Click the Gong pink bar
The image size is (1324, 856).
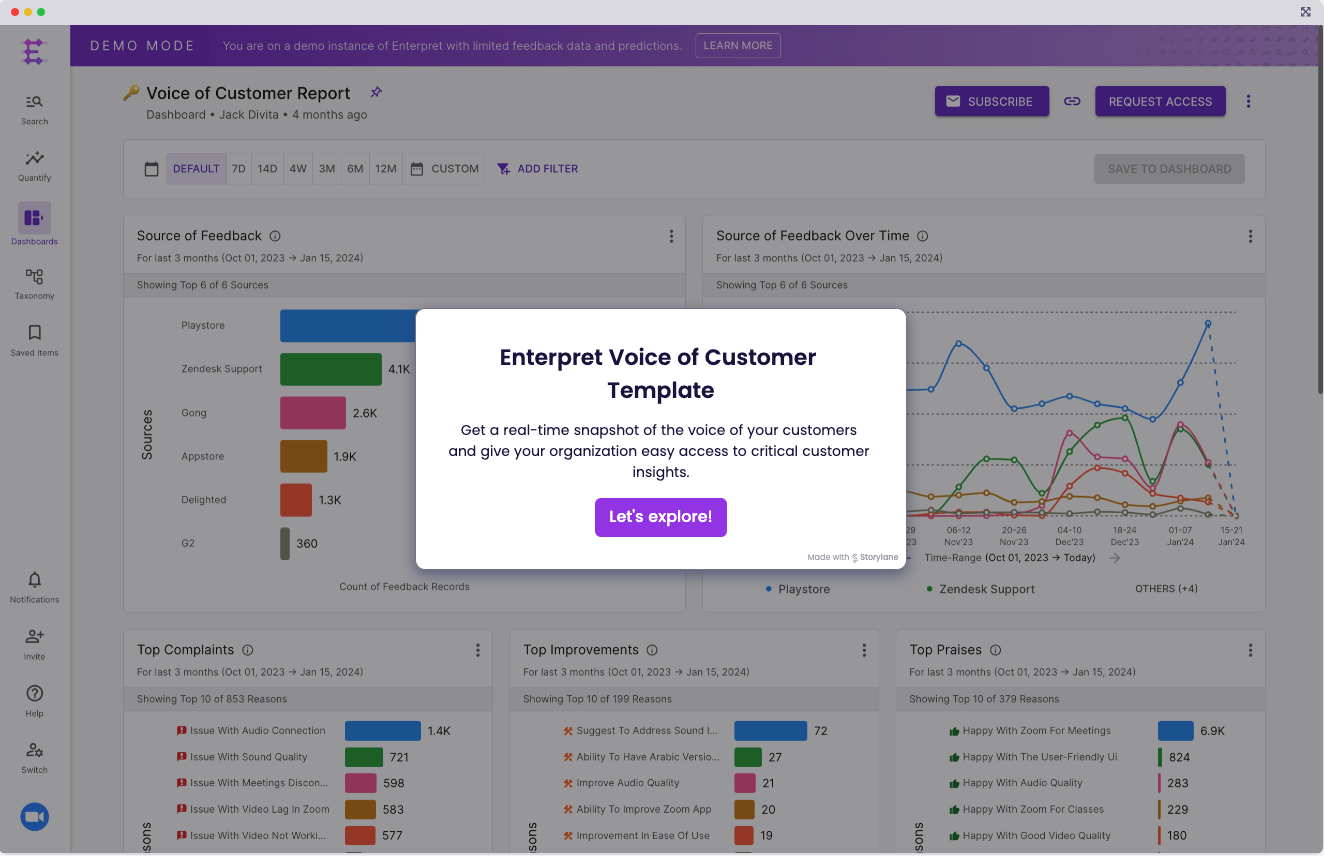(x=313, y=413)
